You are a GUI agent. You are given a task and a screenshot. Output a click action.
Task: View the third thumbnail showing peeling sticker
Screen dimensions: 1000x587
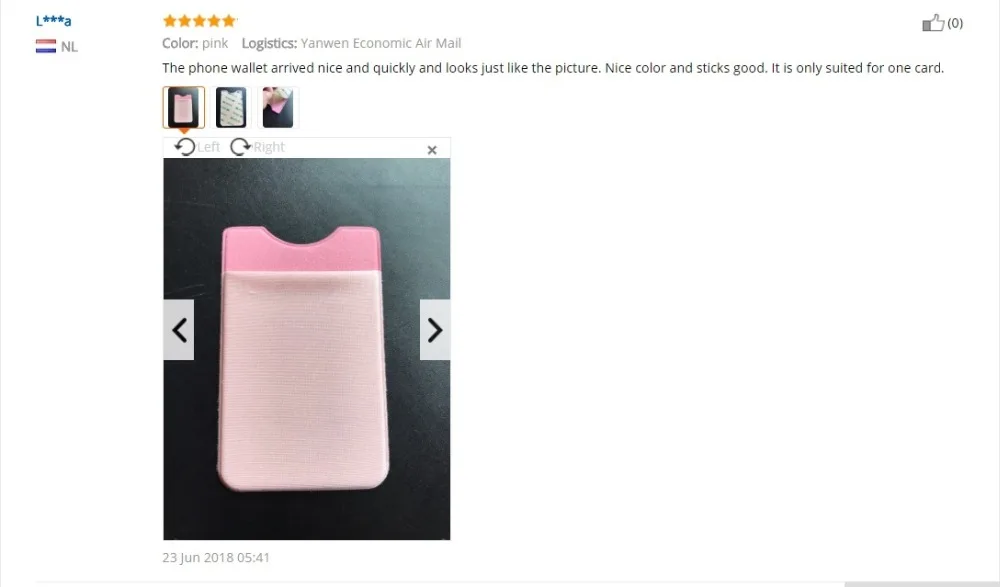point(278,107)
